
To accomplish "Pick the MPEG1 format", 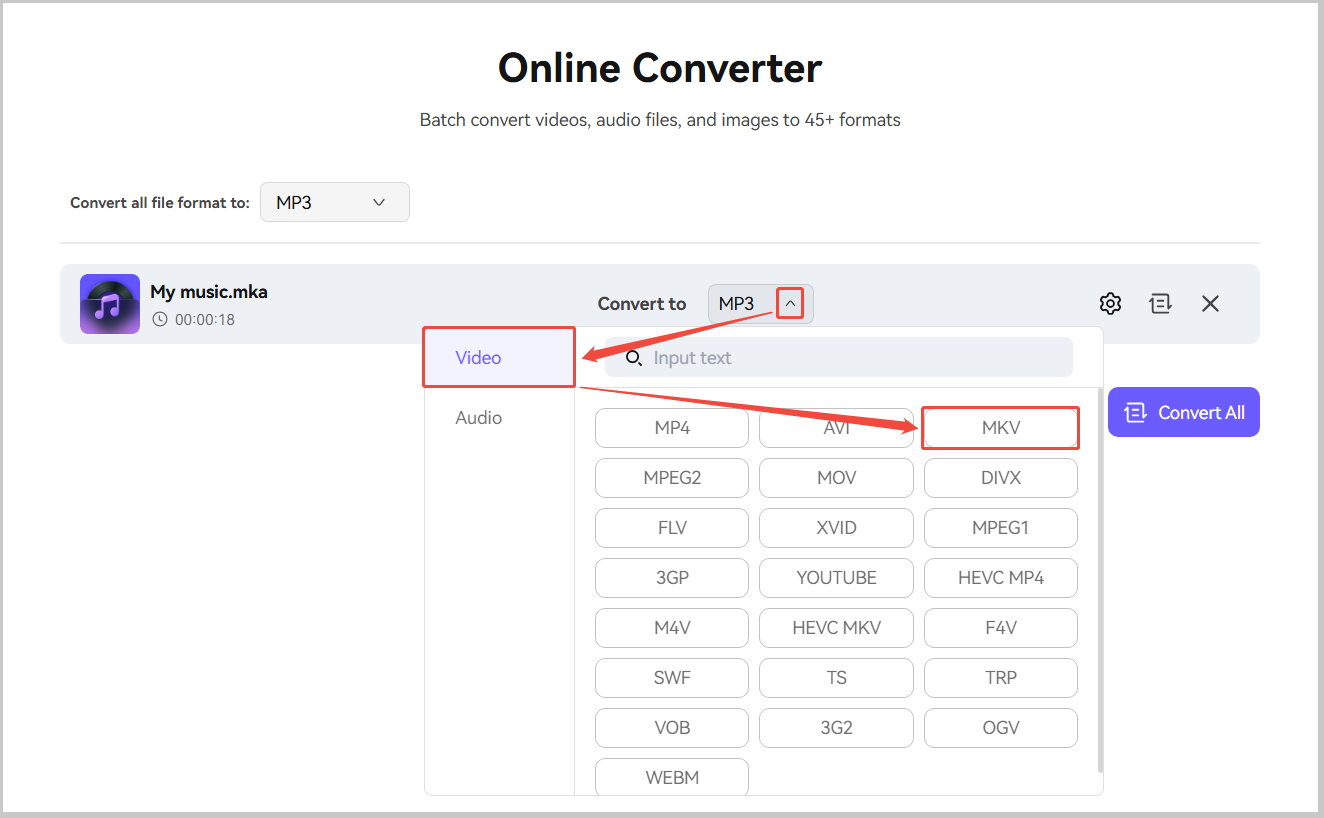I will click(1001, 528).
